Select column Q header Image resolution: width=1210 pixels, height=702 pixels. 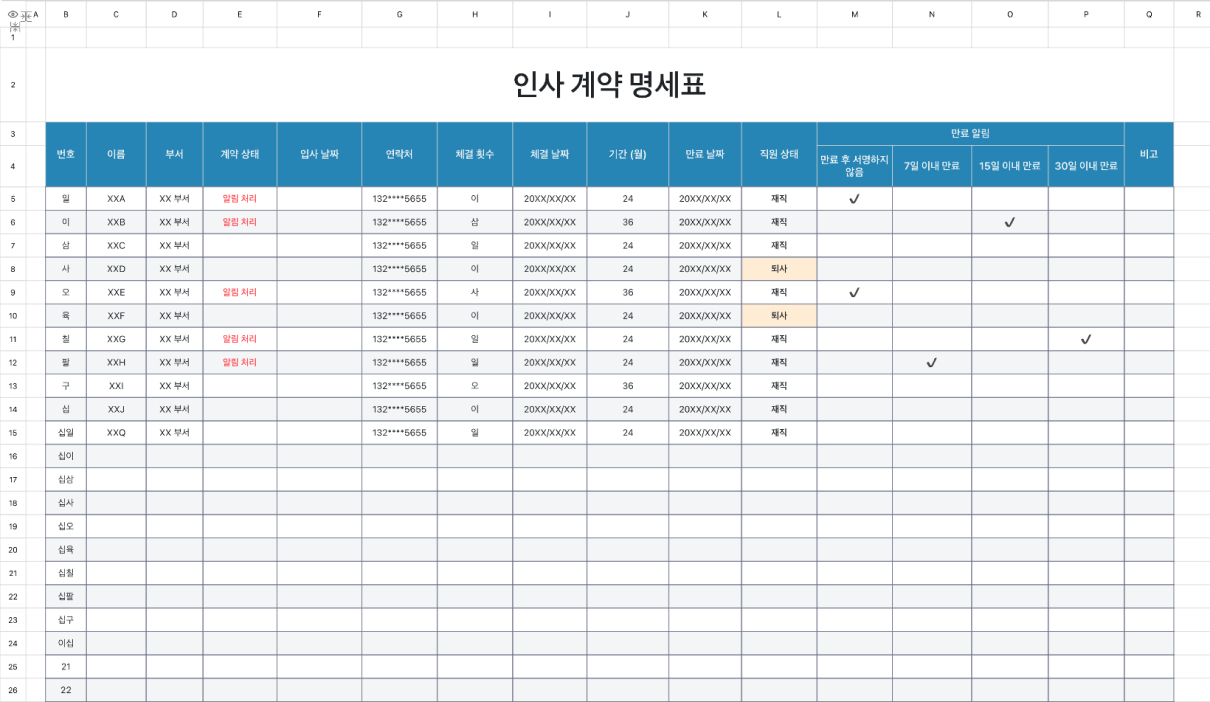coord(1149,14)
